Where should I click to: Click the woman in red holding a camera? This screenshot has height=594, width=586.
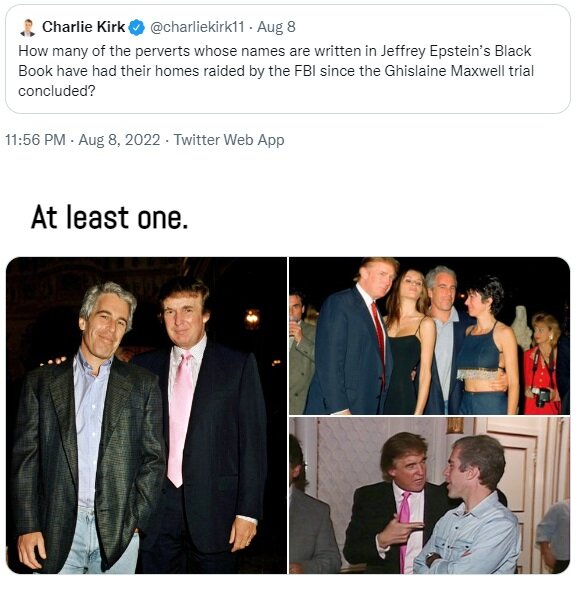(x=542, y=364)
